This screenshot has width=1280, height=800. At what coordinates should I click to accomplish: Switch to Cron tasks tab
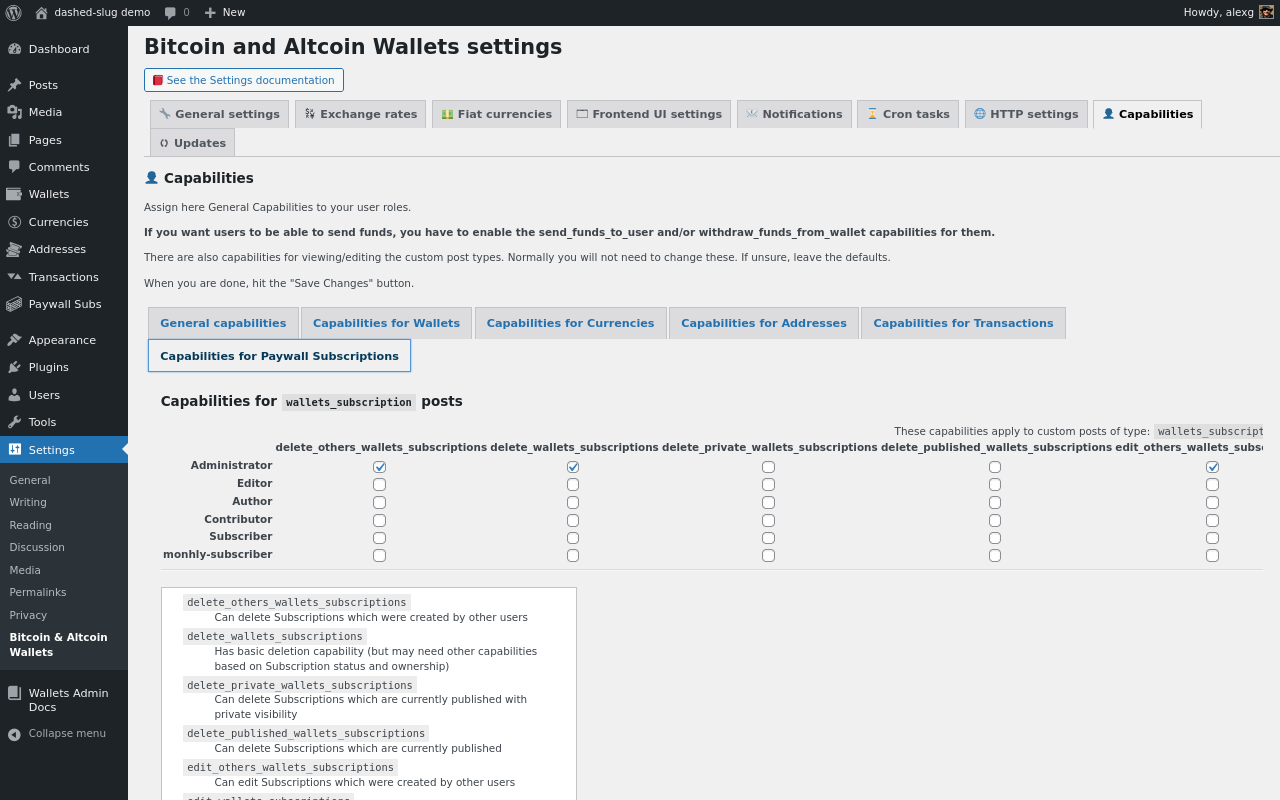tap(908, 114)
